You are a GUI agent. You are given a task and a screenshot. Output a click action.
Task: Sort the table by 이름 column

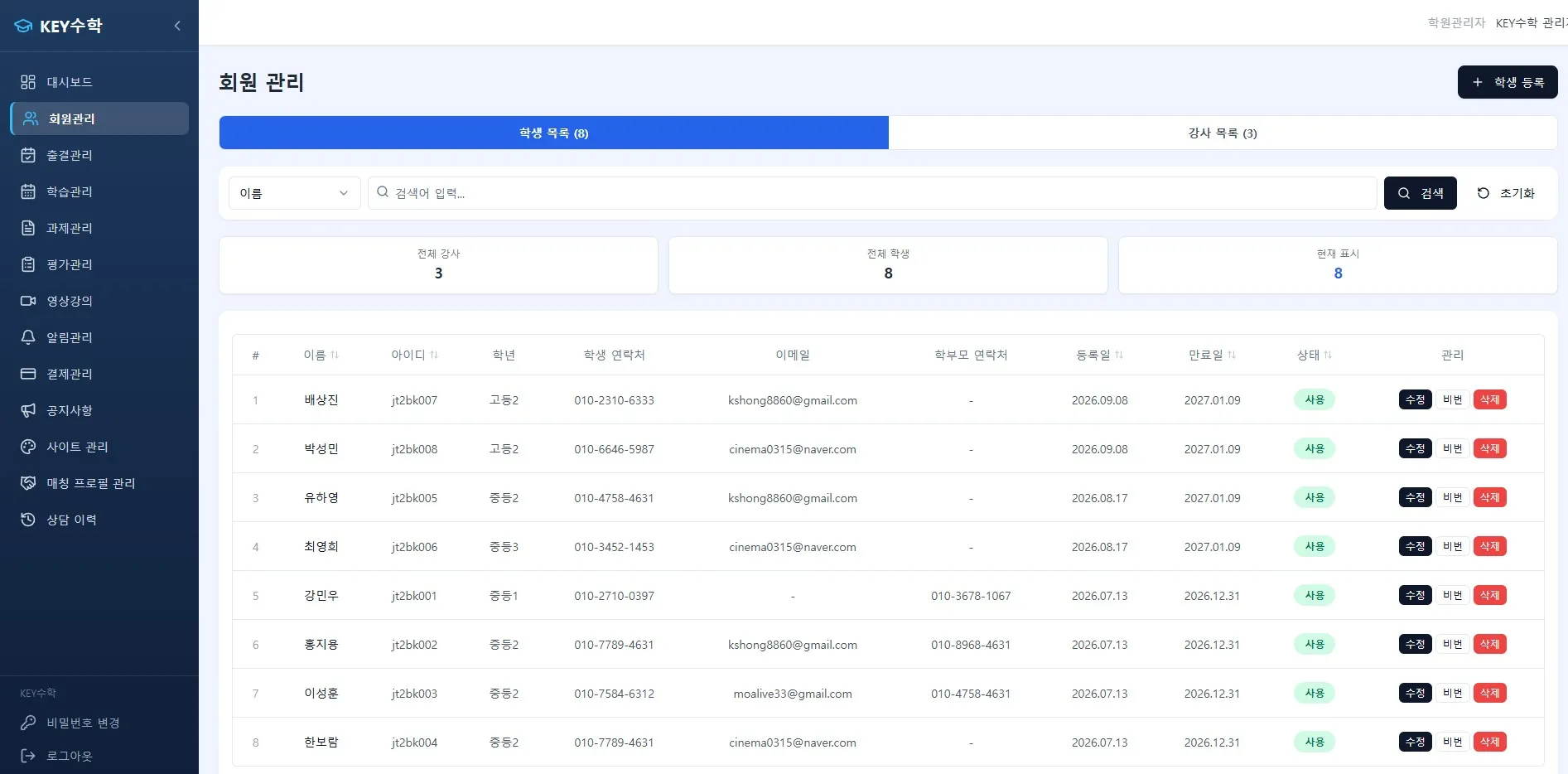[x=321, y=355]
